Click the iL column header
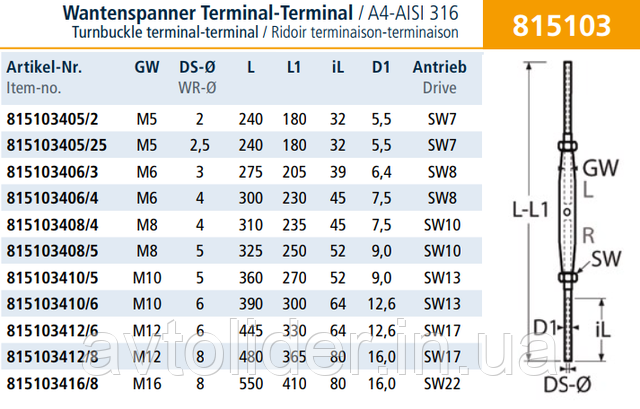This screenshot has height=409, width=640. tap(338, 67)
